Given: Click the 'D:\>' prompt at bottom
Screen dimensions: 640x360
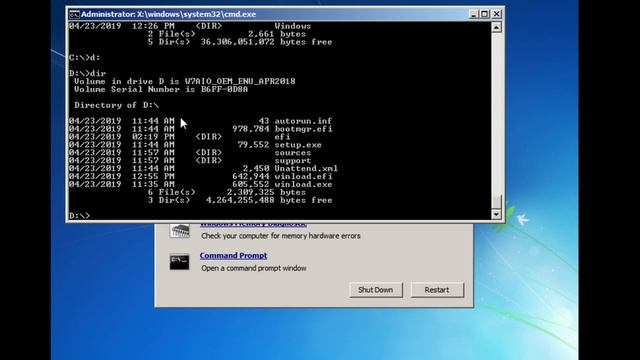Looking at the screenshot, I should (79, 216).
